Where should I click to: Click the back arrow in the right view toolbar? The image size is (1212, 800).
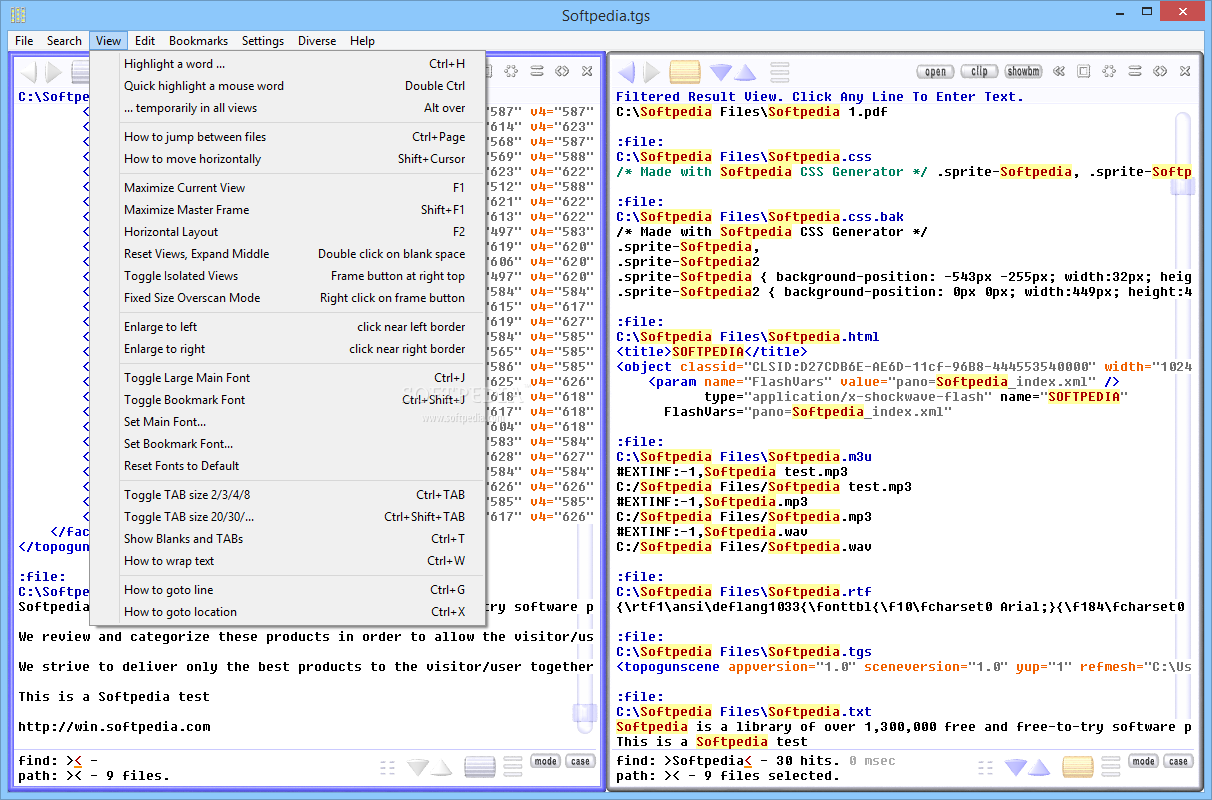[626, 72]
